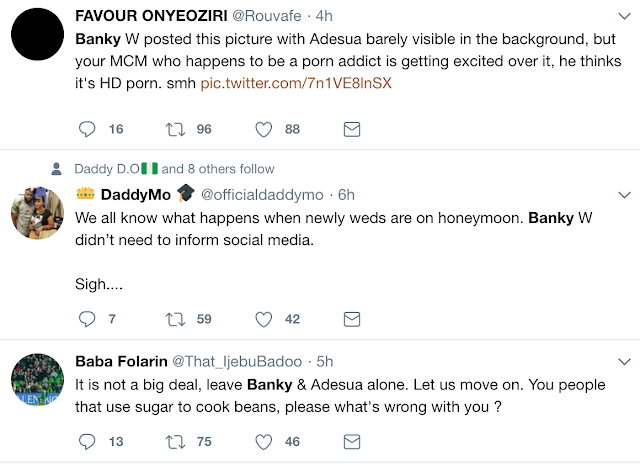Retweet FAVOUR ONYEOZIRI's tweet
640x466 pixels.
176,129
